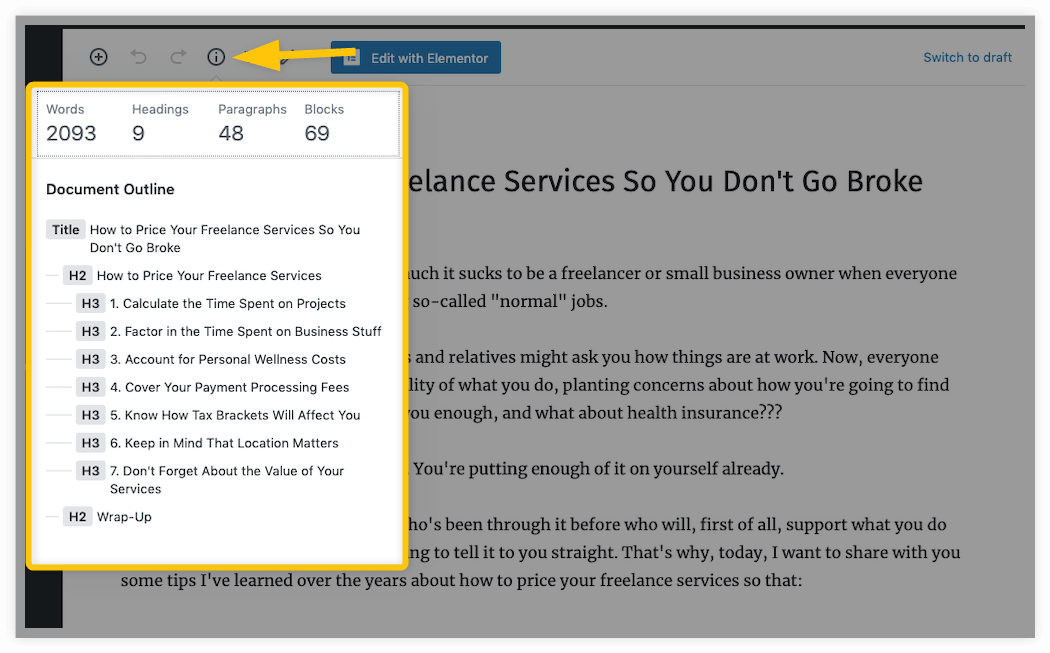1050x653 pixels.
Task: Click the Headings count 9
Action: (138, 133)
